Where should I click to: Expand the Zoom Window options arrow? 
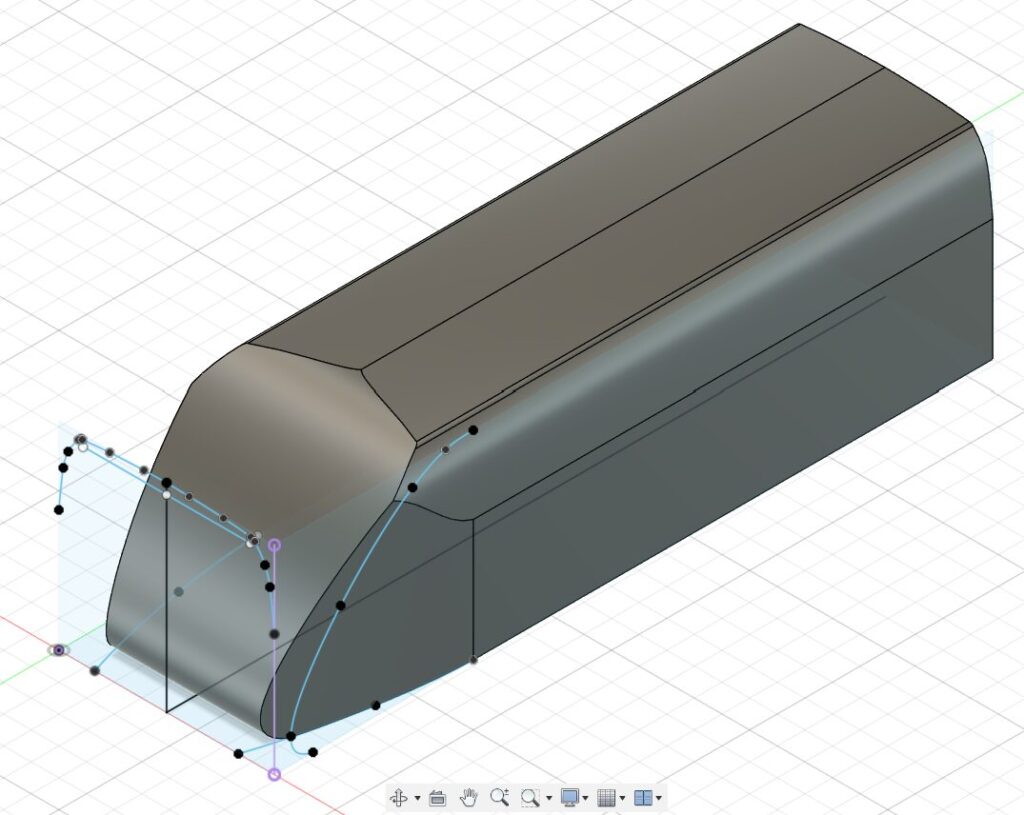pyautogui.click(x=549, y=798)
